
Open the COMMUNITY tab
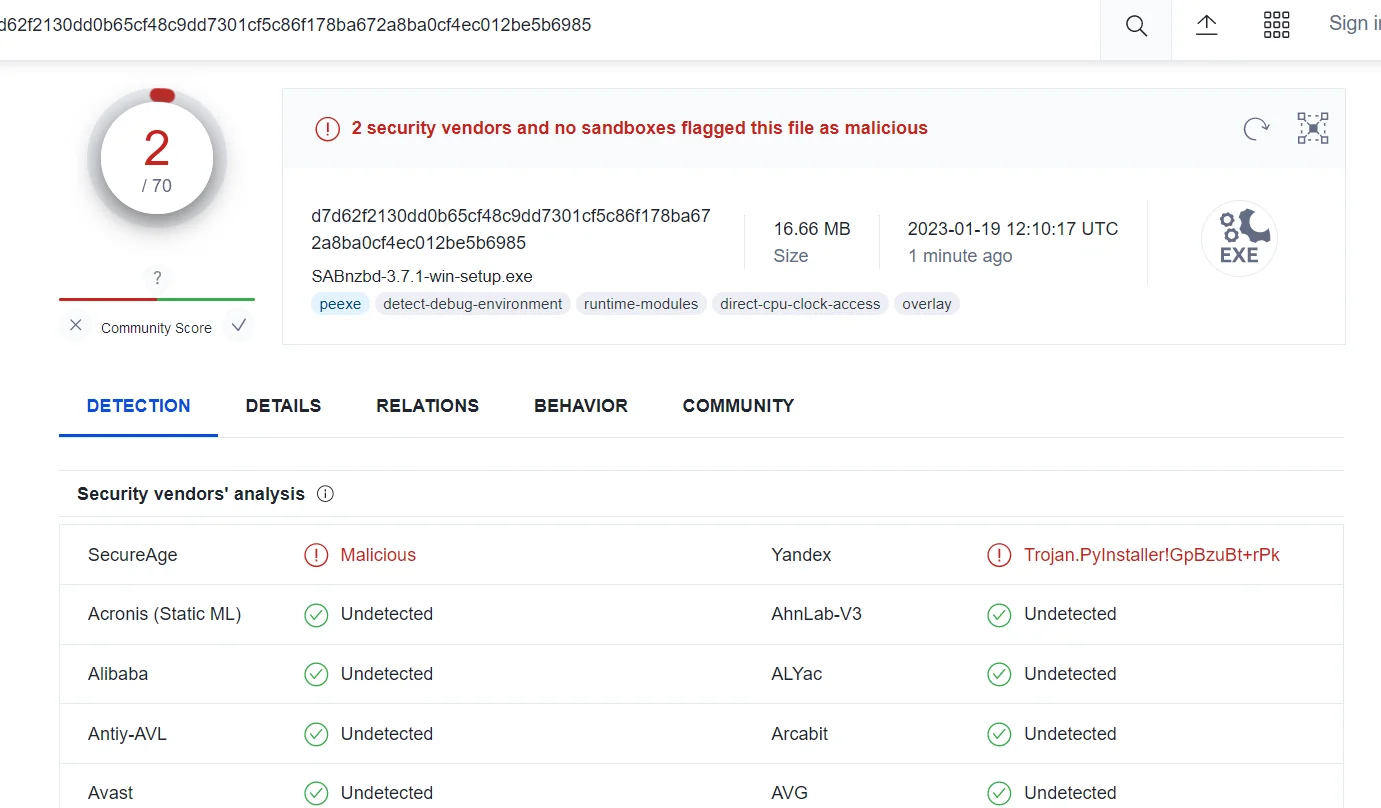point(738,406)
